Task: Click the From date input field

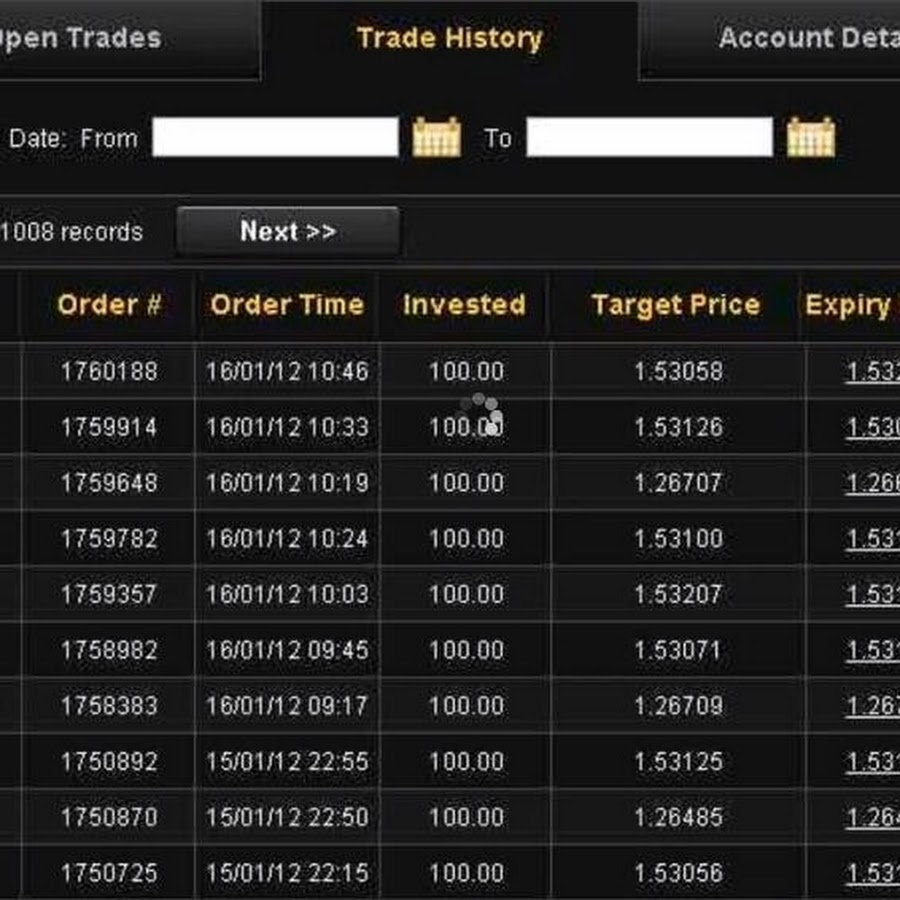Action: tap(275, 138)
